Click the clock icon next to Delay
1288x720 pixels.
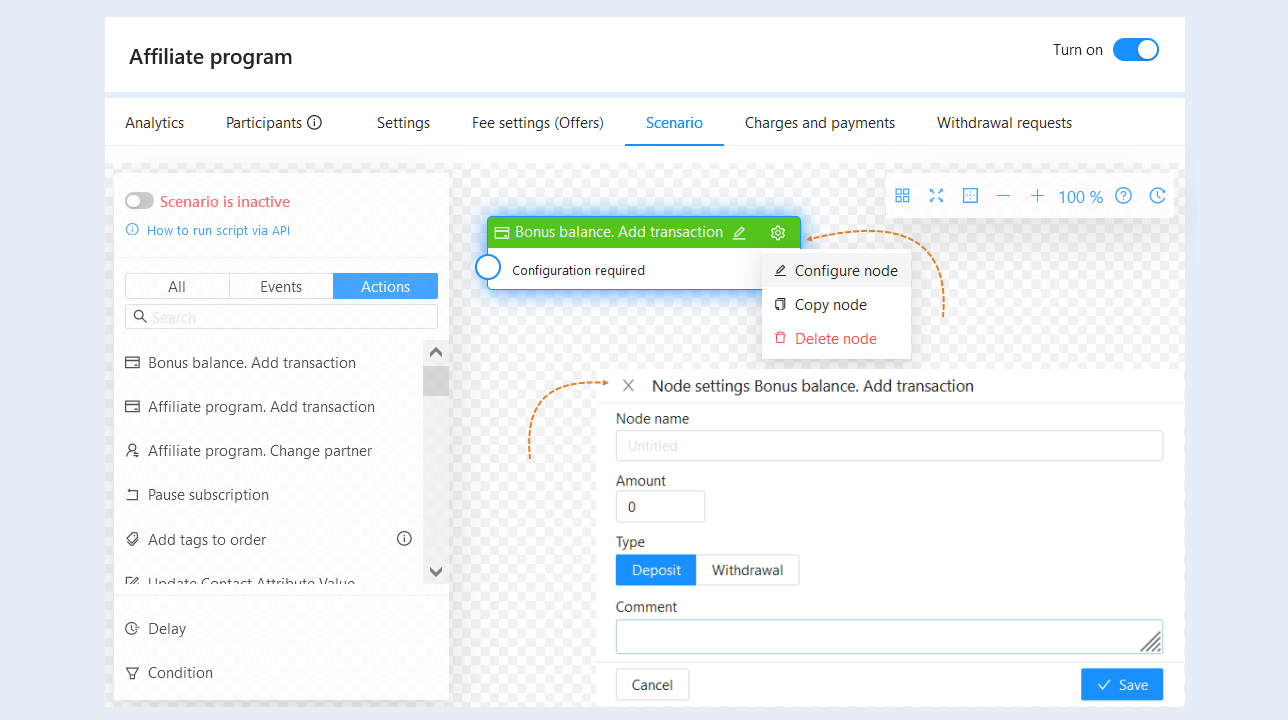tap(132, 629)
